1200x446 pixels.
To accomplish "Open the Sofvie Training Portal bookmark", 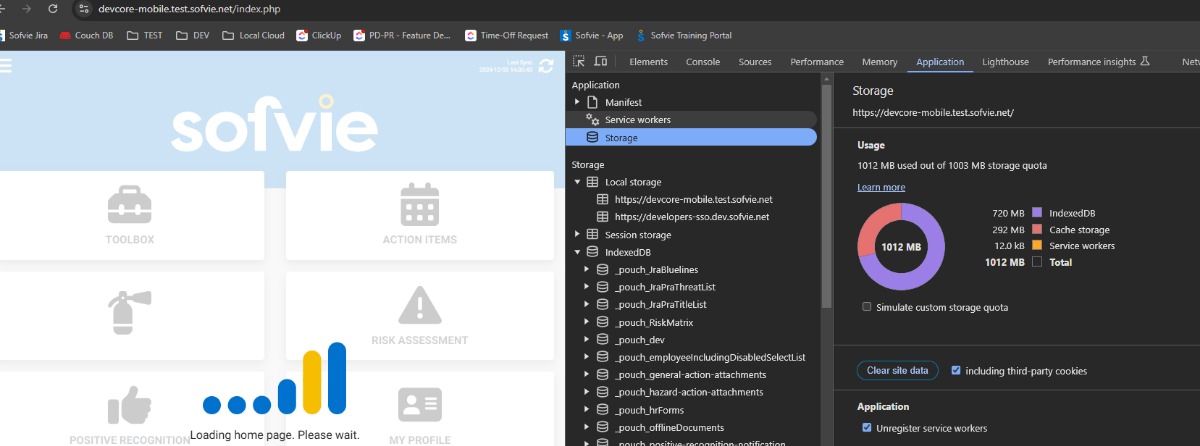I will coord(684,35).
